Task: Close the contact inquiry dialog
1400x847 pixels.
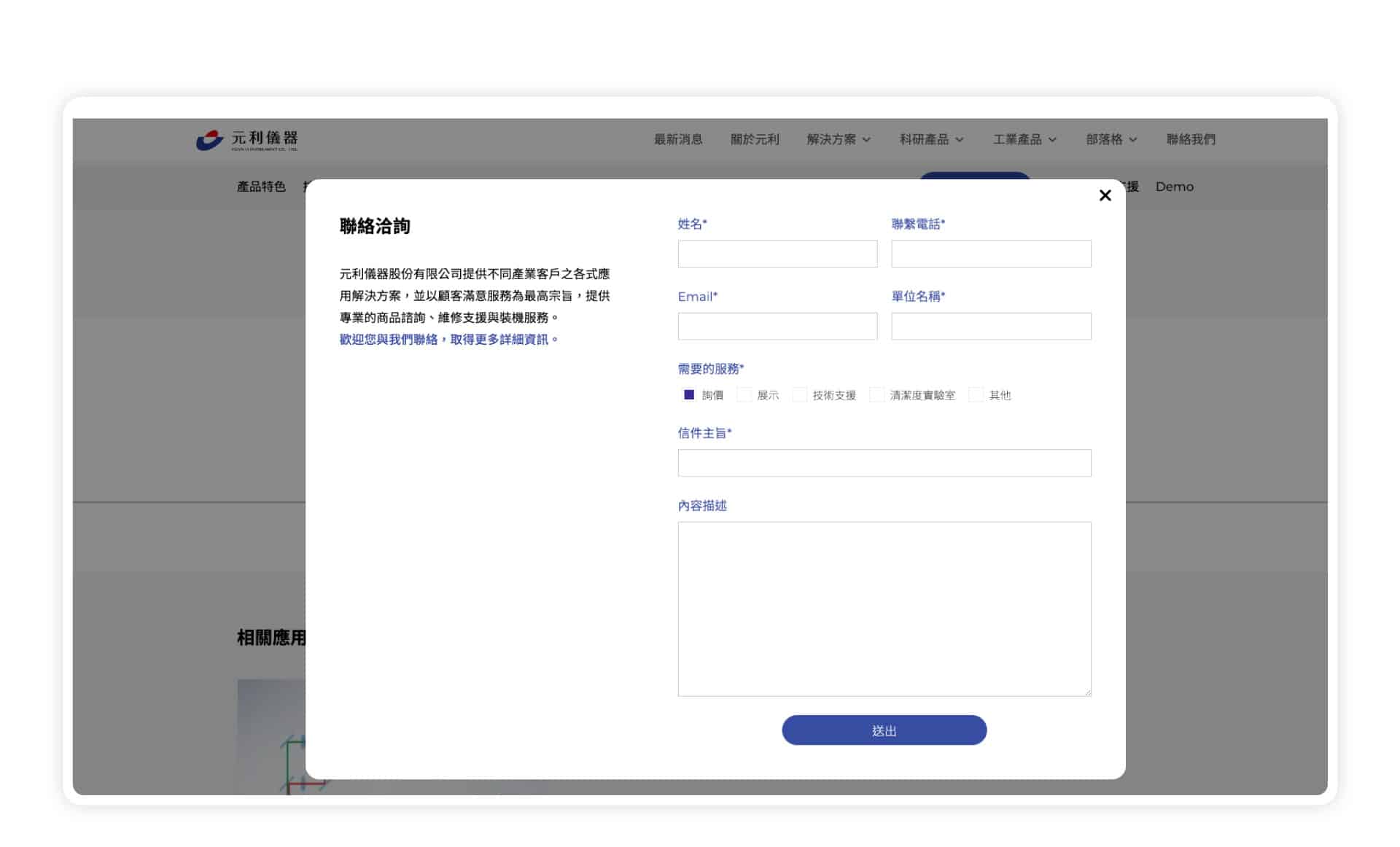Action: point(1105,195)
